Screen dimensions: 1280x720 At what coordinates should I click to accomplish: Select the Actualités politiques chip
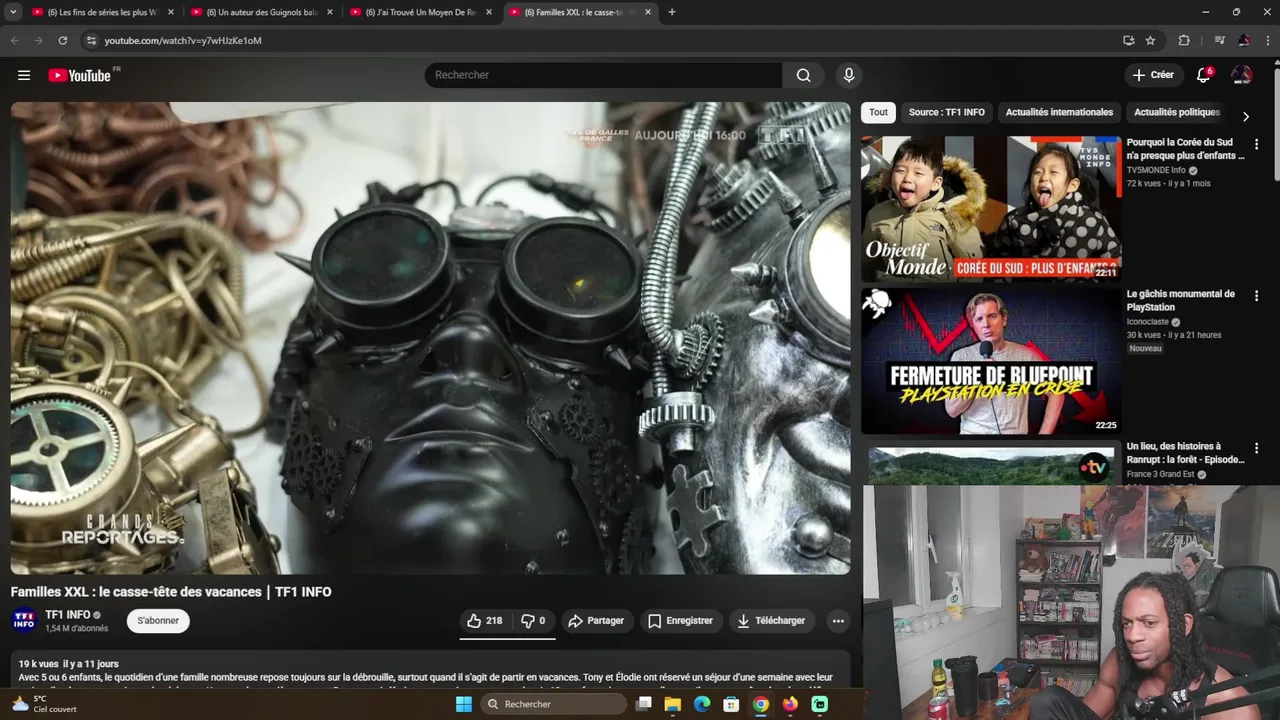coord(1176,113)
